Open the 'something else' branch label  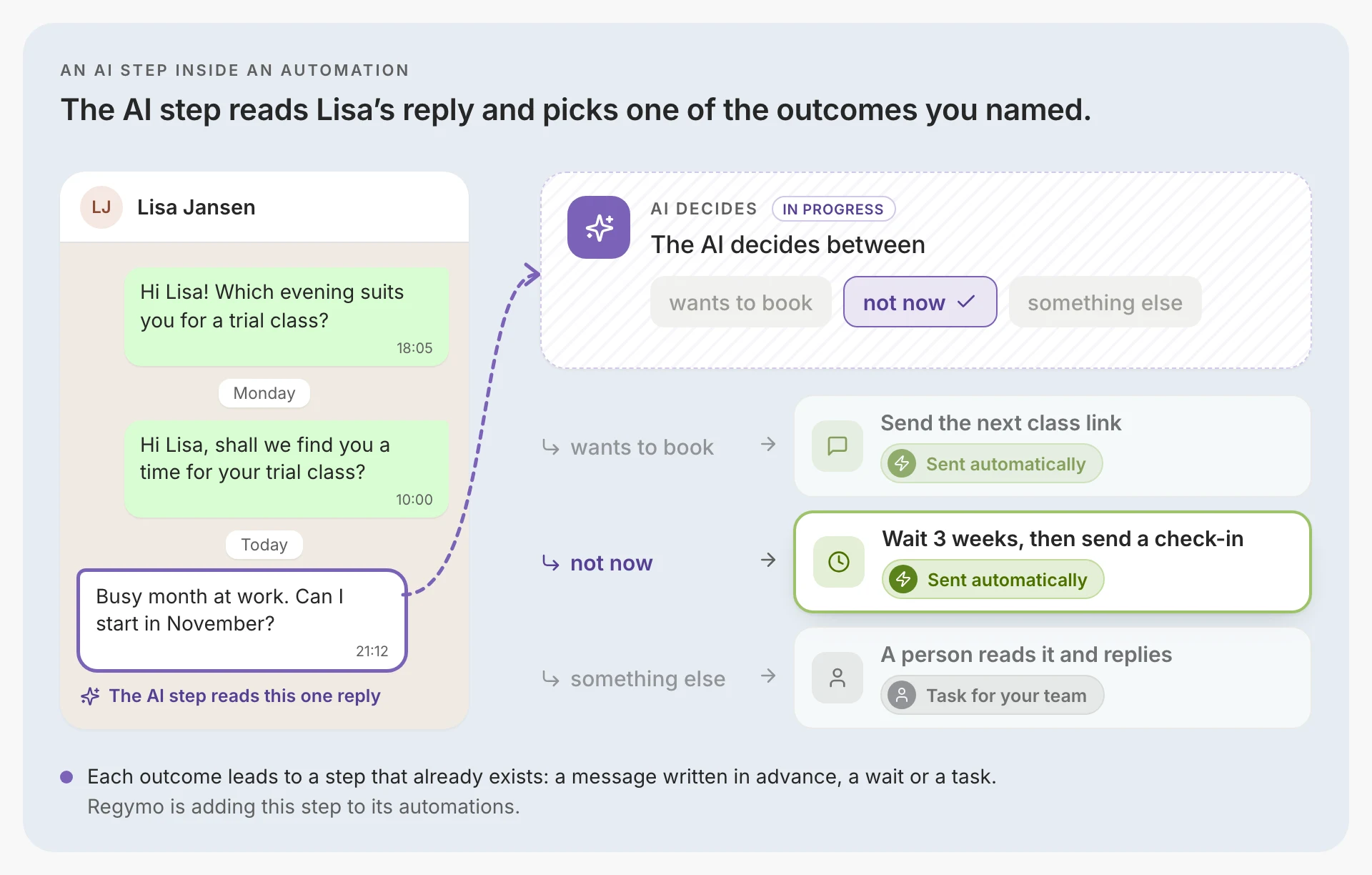pyautogui.click(x=647, y=679)
